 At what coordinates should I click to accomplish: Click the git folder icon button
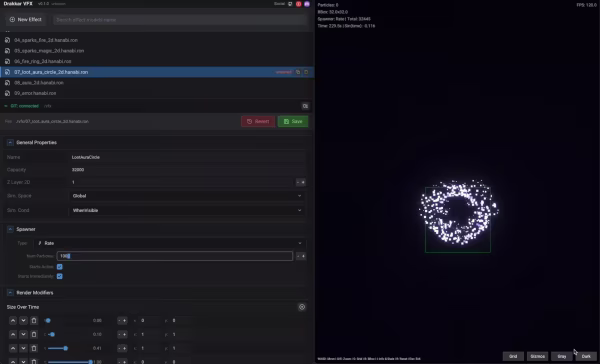(305, 106)
